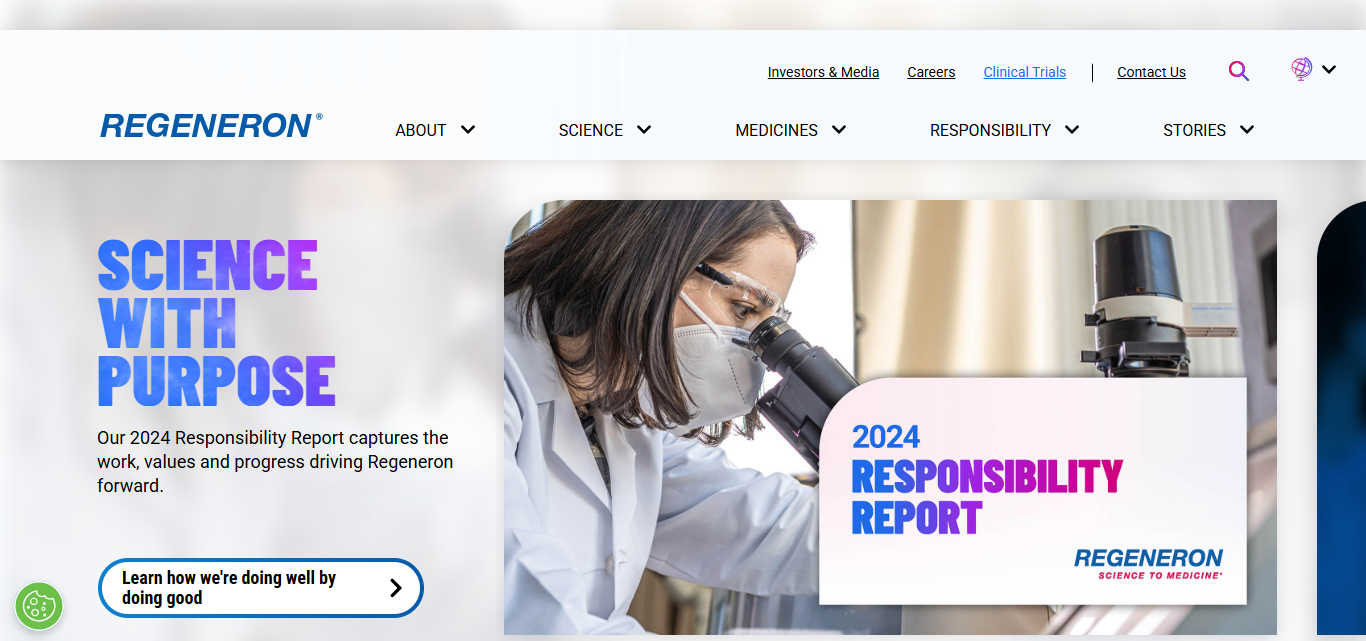The height and width of the screenshot is (641, 1366).
Task: Click the 2024 Responsibility Report description text
Action: 275,462
